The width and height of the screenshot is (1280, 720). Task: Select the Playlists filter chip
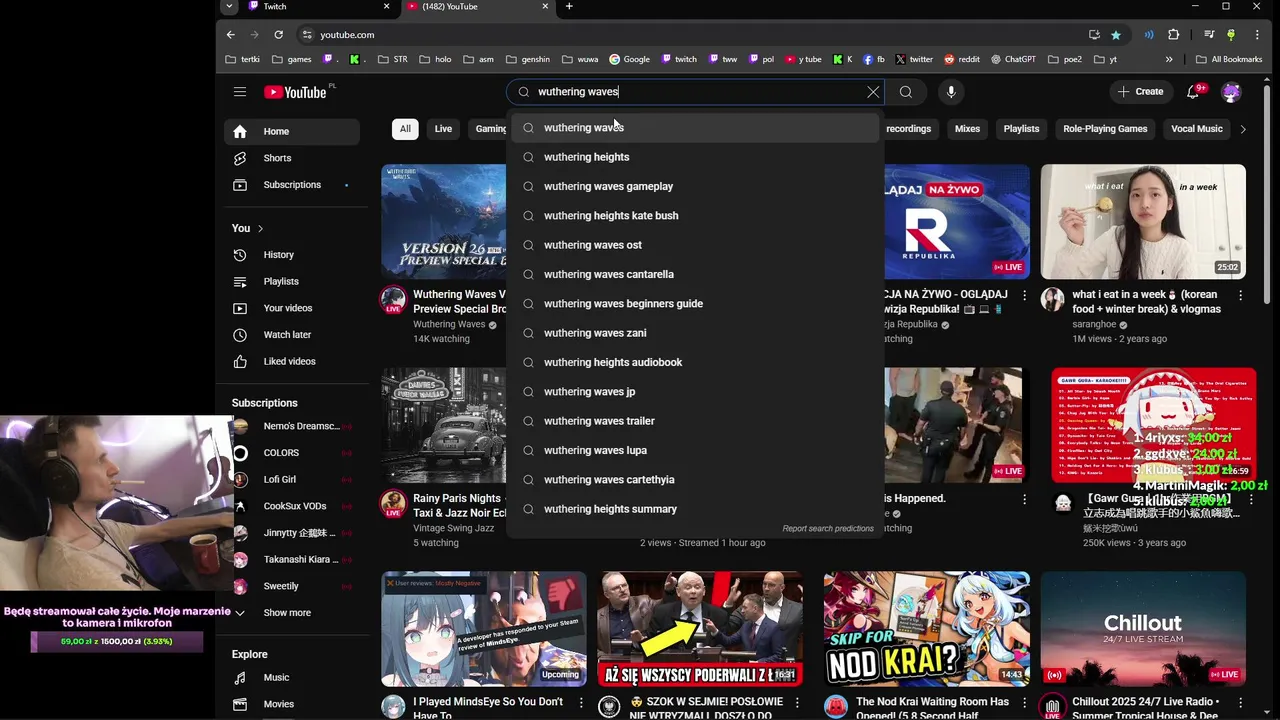point(1021,129)
